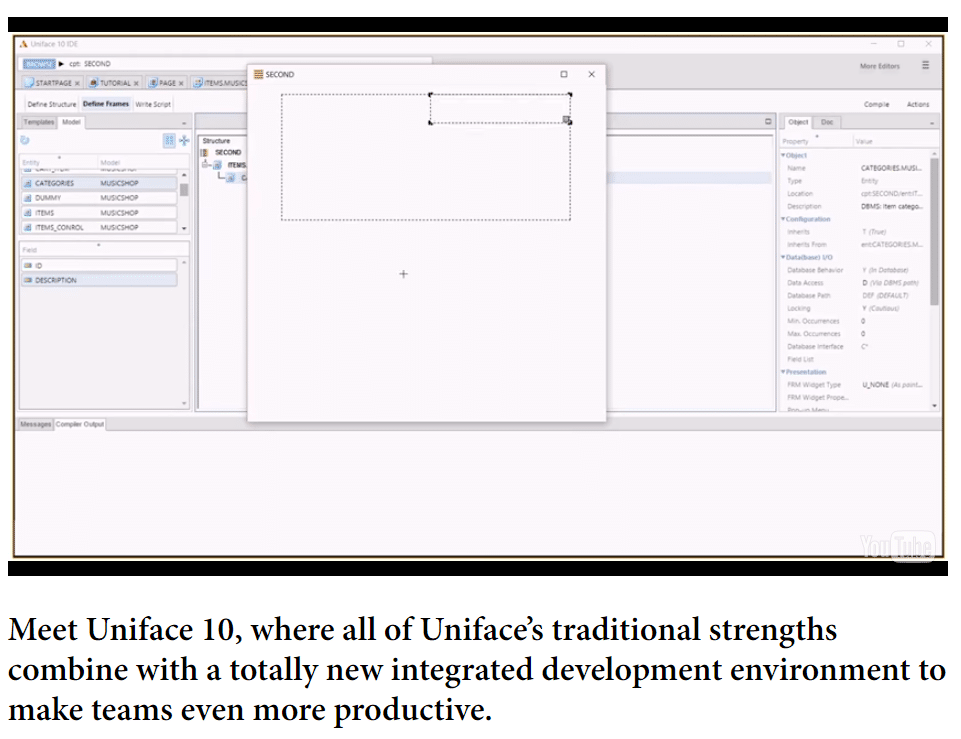The height and width of the screenshot is (739, 961).
Task: Click the FRM Widget Type value U_NONE
Action: tap(891, 385)
